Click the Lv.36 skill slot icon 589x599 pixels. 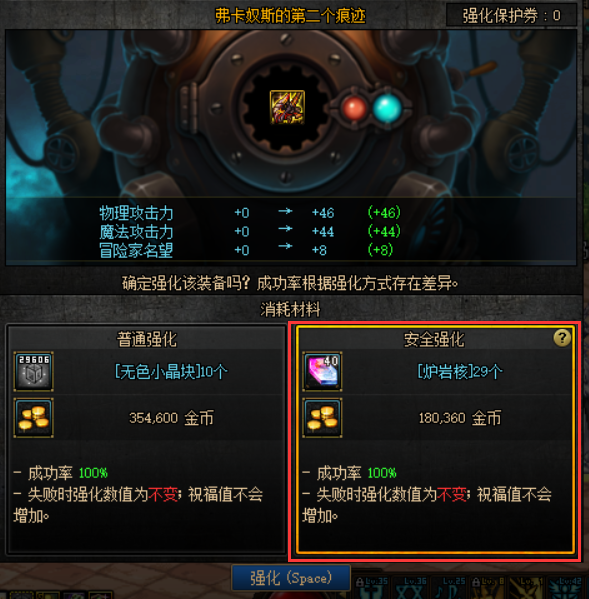coord(411,588)
